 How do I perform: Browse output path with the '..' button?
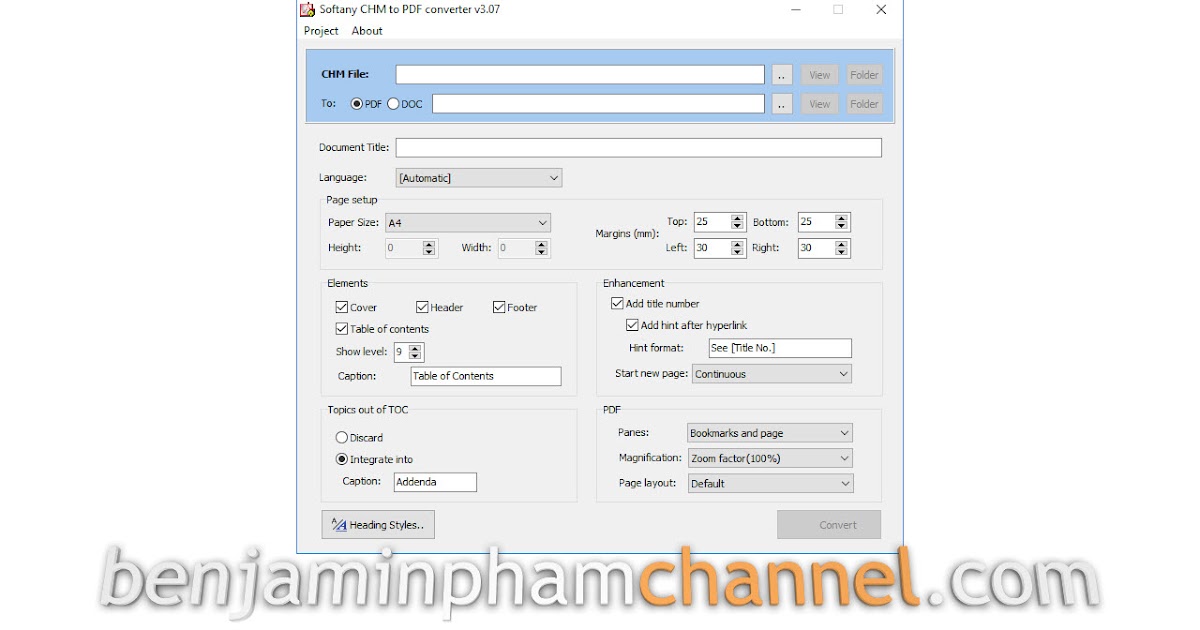(782, 104)
